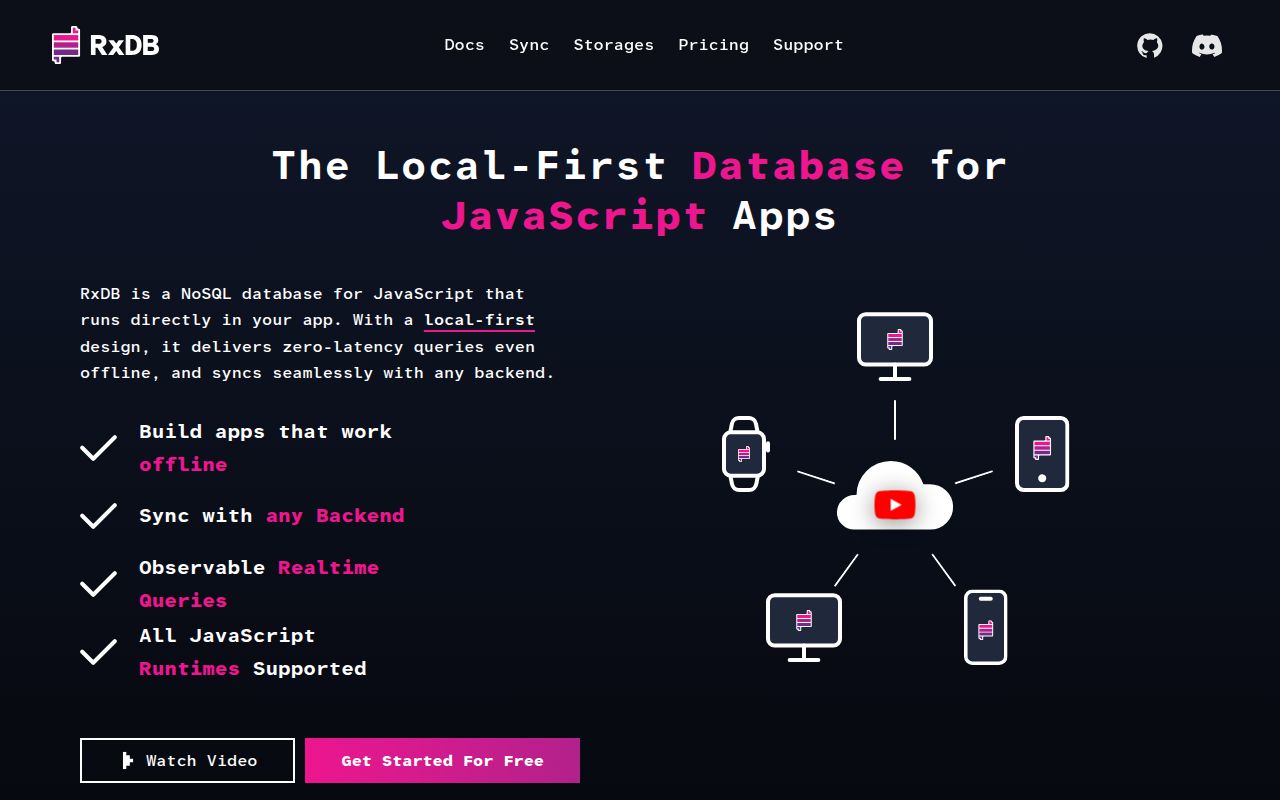Viewport: 1280px width, 800px height.
Task: Click 'RxDB is a NoSQL database' paragraph text
Action: pos(317,334)
